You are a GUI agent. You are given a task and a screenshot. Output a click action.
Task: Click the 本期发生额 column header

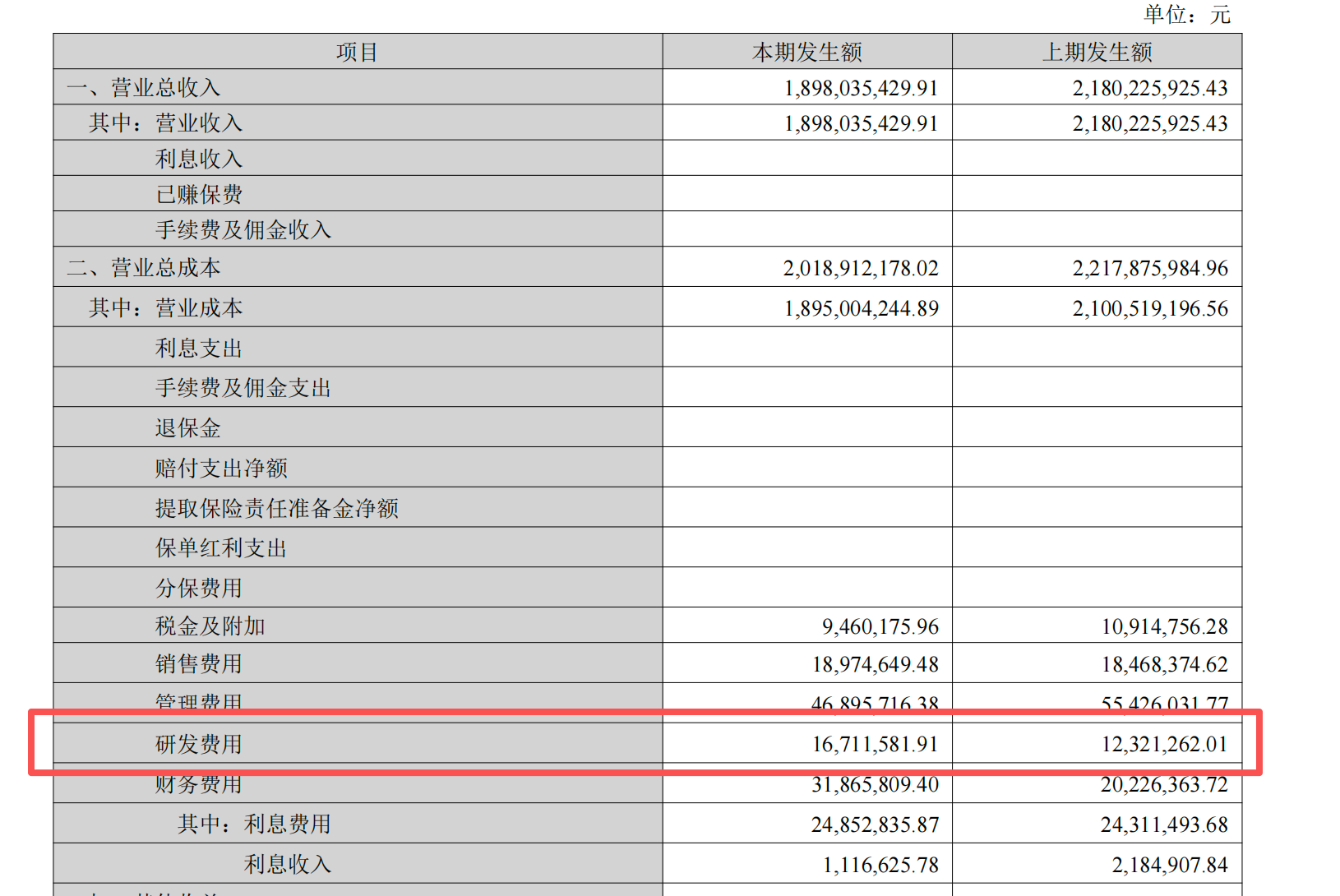point(807,52)
